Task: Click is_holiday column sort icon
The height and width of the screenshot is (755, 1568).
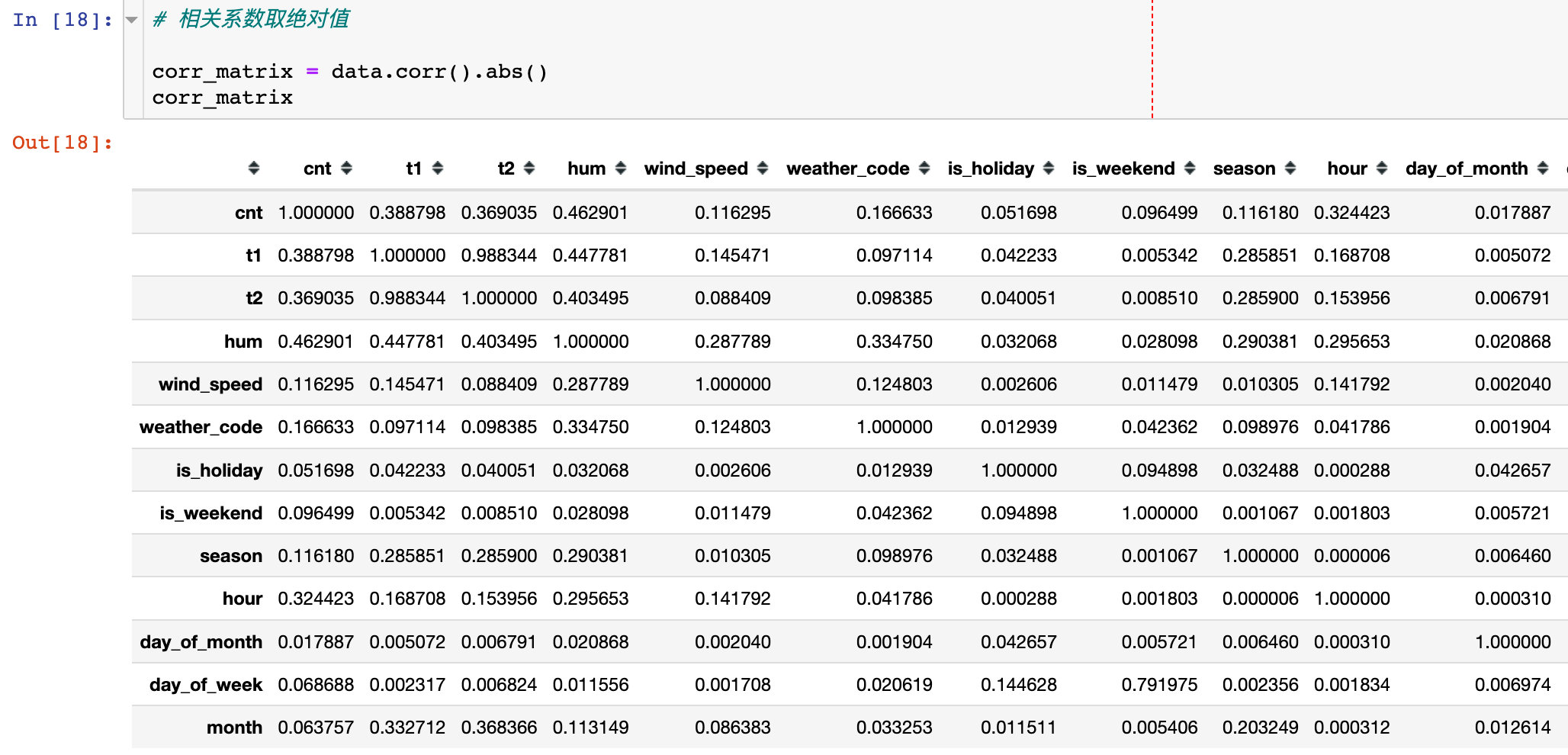Action: [x=1049, y=169]
